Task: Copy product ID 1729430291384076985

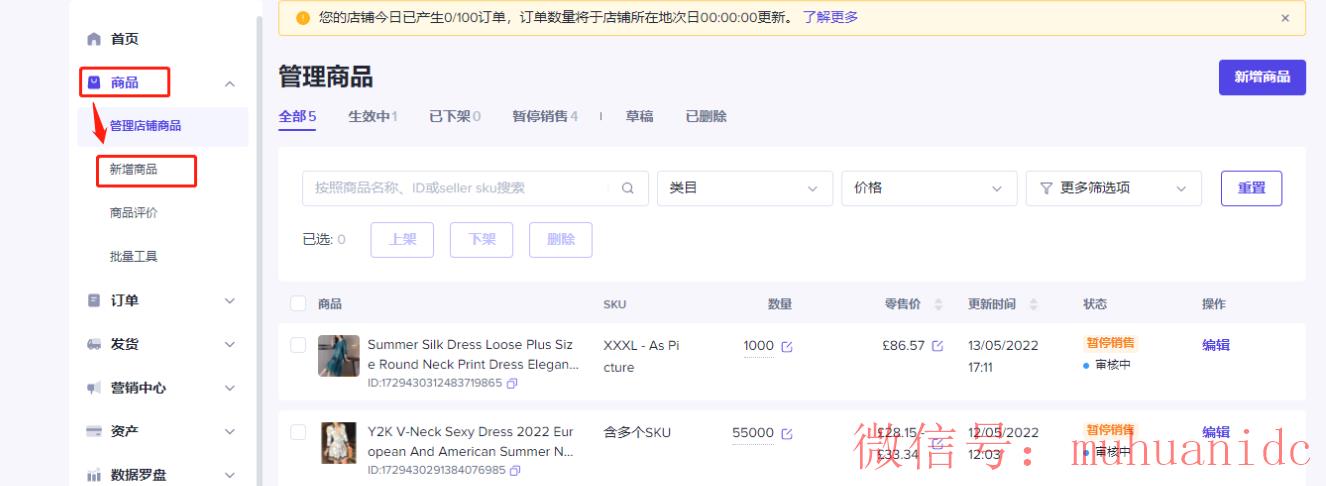Action: point(515,470)
